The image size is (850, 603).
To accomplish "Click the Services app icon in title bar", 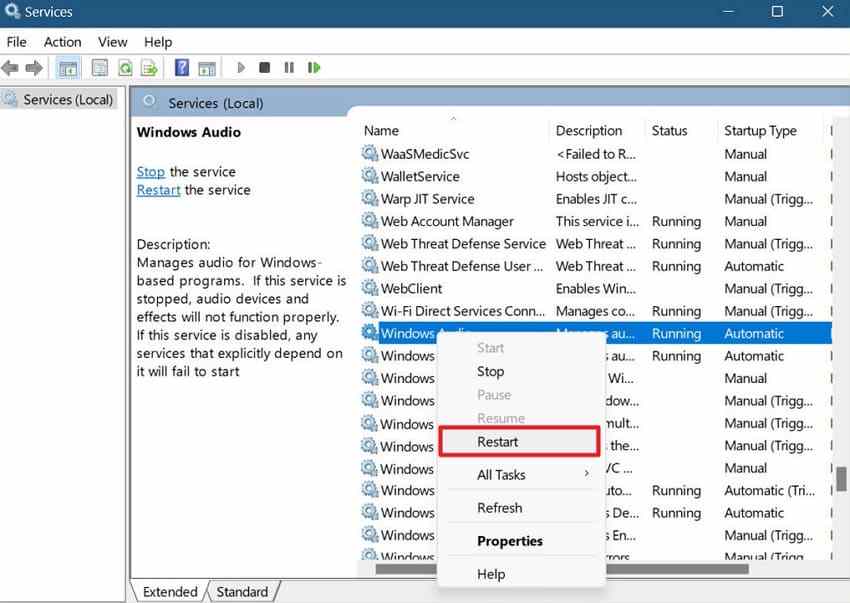I will 12,11.
